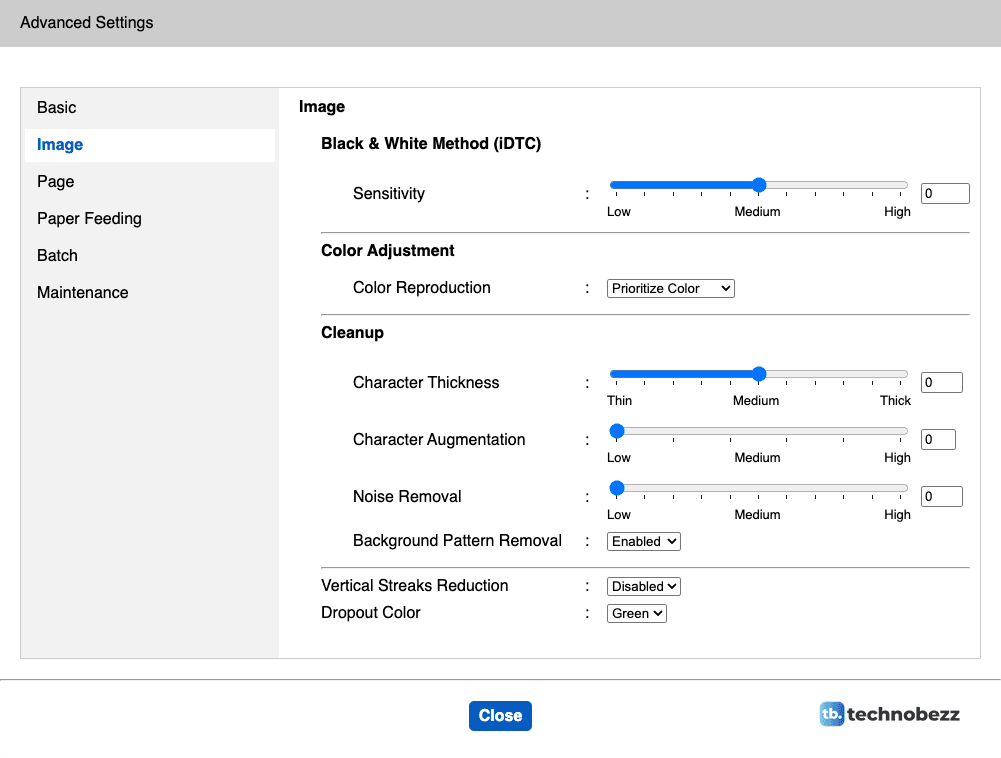The width and height of the screenshot is (1001, 758).
Task: Open the Paper Feeding tab
Action: [x=149, y=219]
